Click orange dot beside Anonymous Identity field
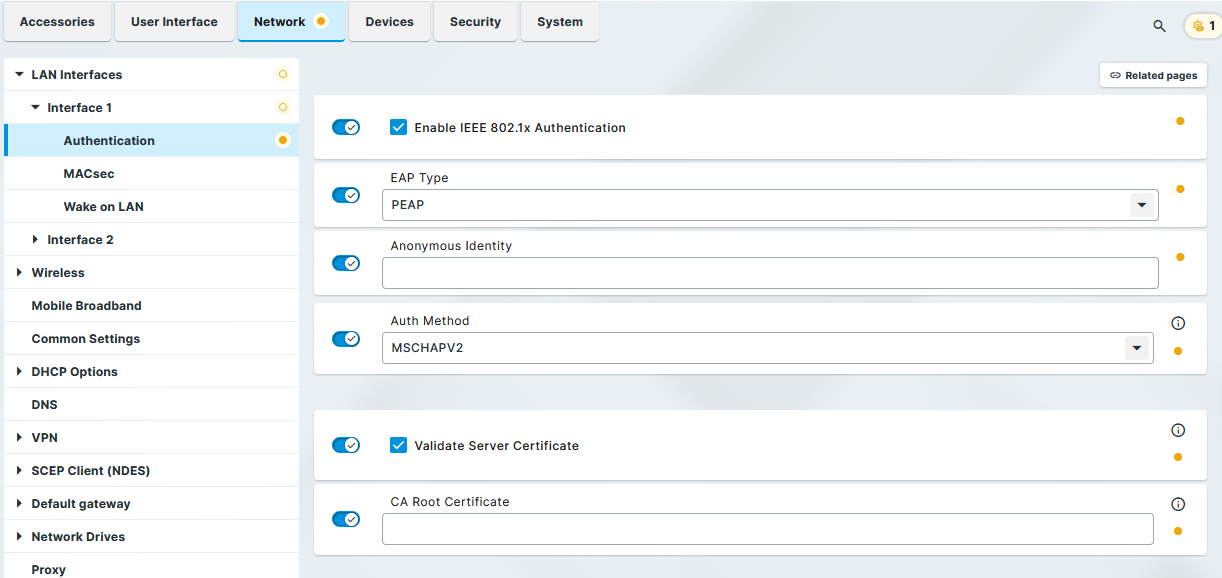The image size is (1222, 578). coord(1180,257)
